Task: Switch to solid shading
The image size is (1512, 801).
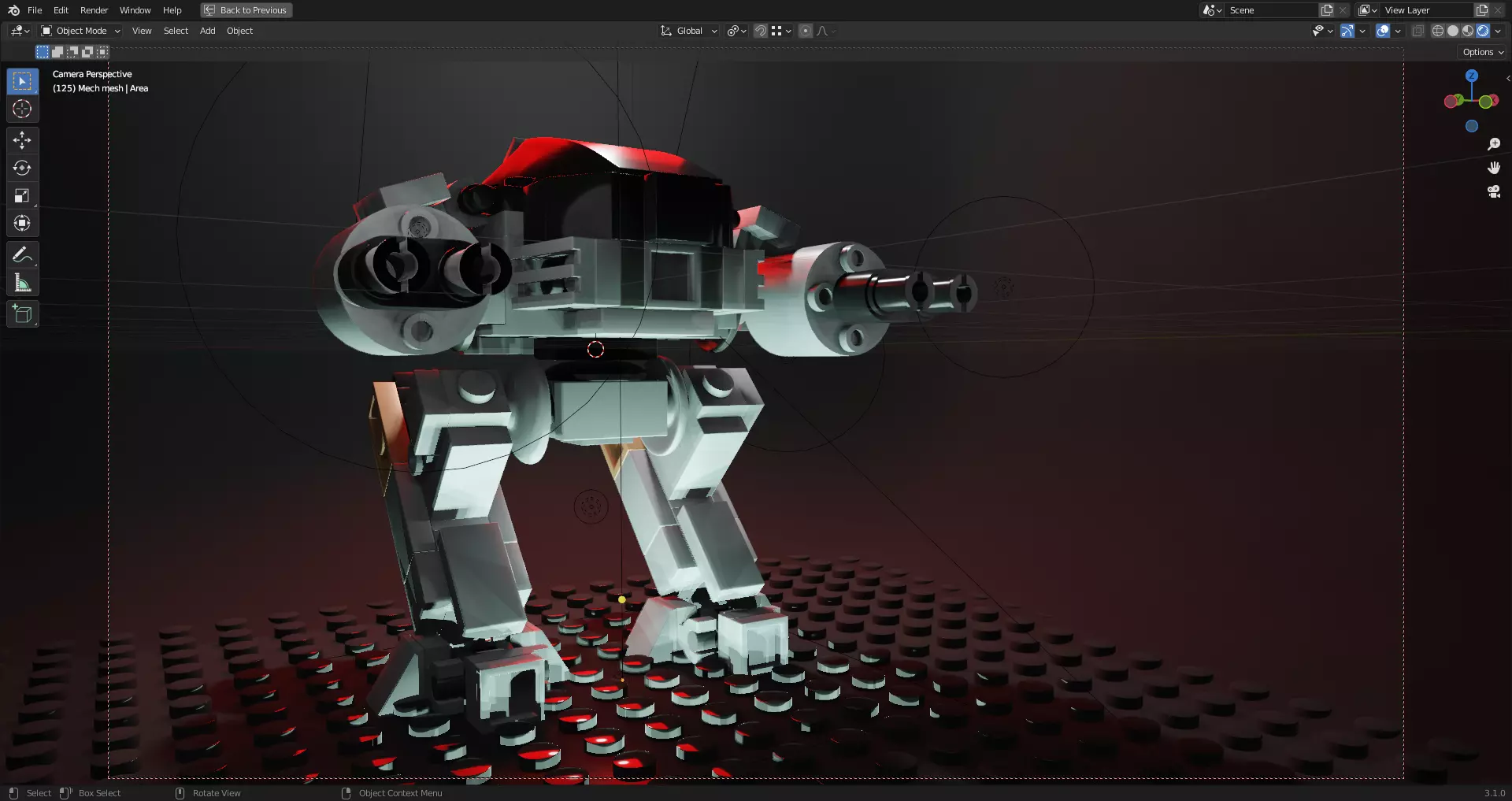Action: pyautogui.click(x=1453, y=31)
